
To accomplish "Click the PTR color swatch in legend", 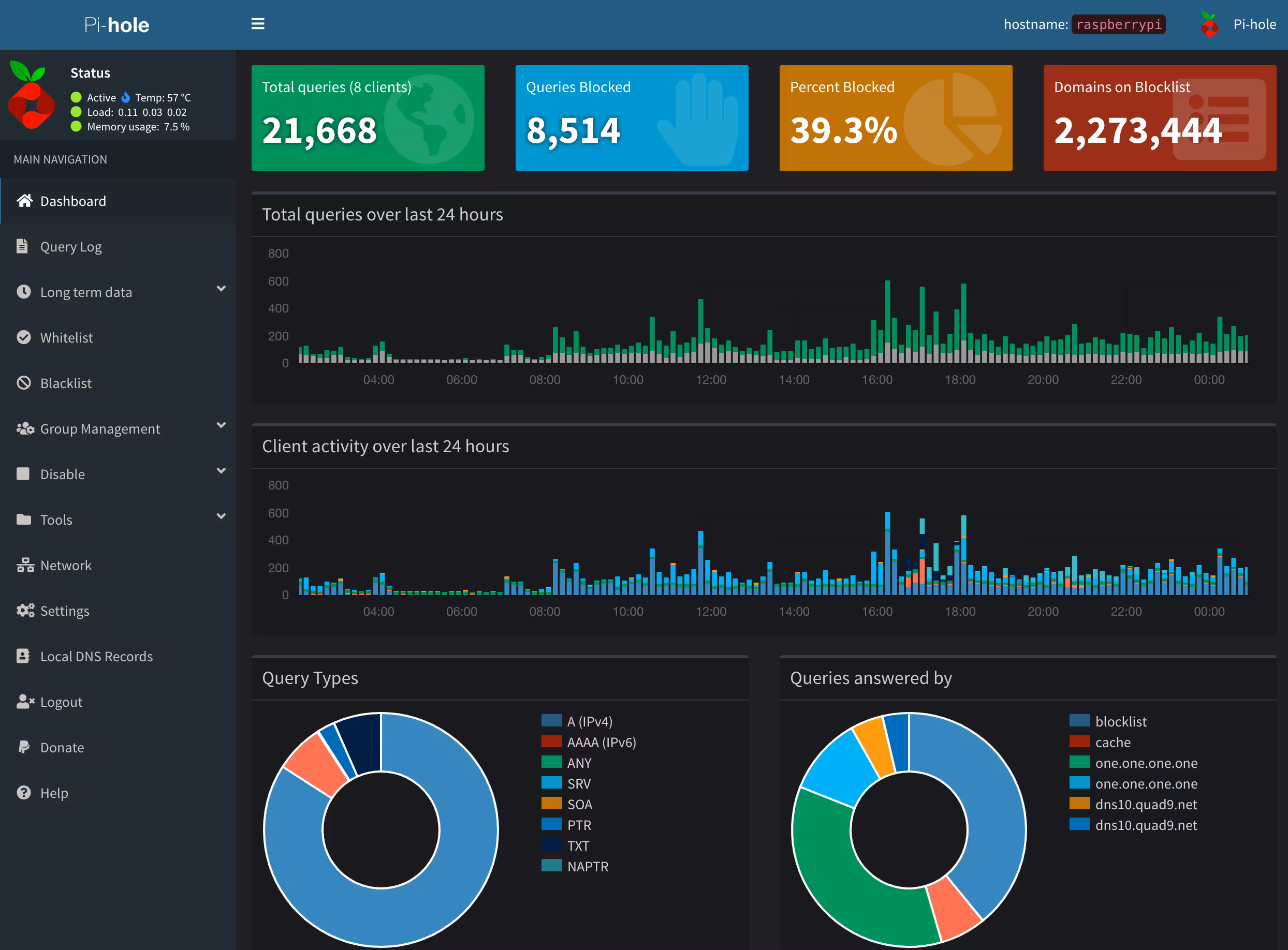I will [x=551, y=824].
